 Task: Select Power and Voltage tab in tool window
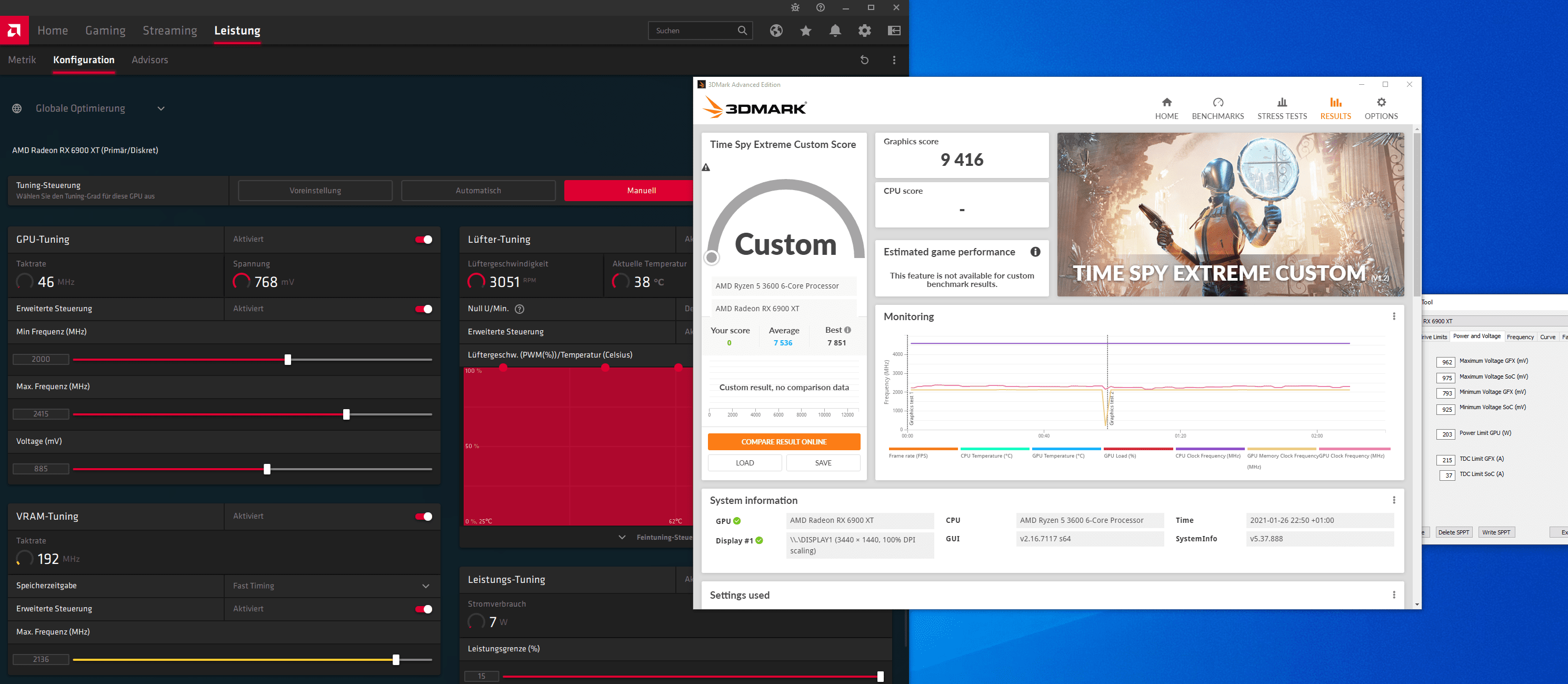(x=1477, y=336)
